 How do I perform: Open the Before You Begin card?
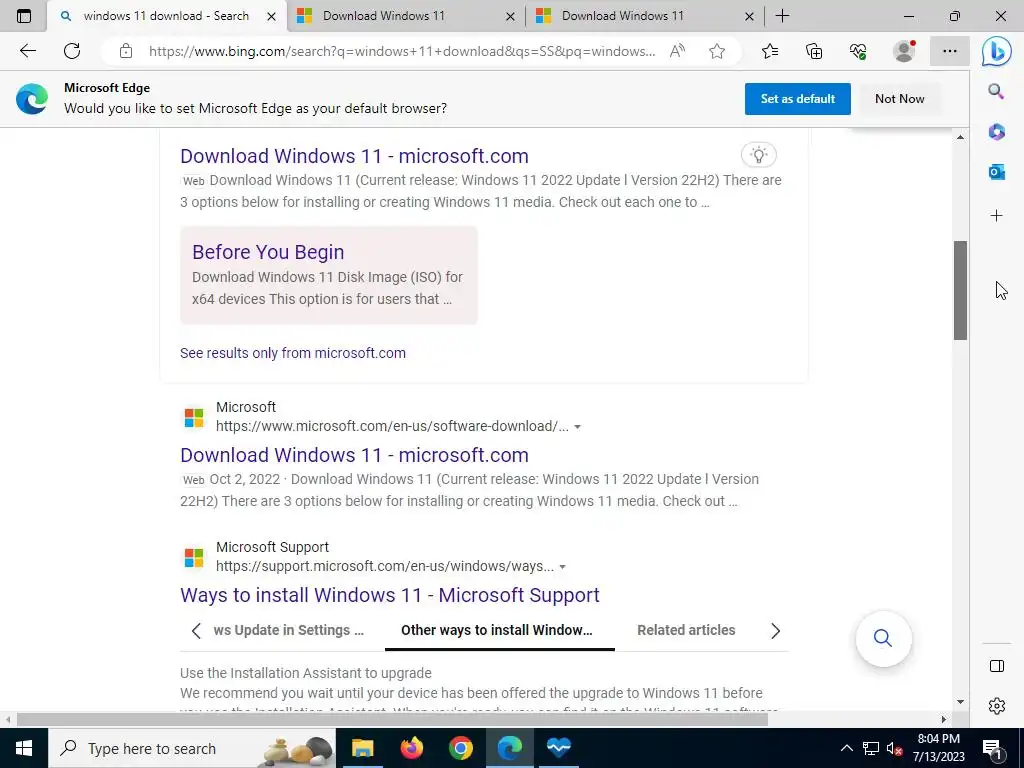(328, 275)
